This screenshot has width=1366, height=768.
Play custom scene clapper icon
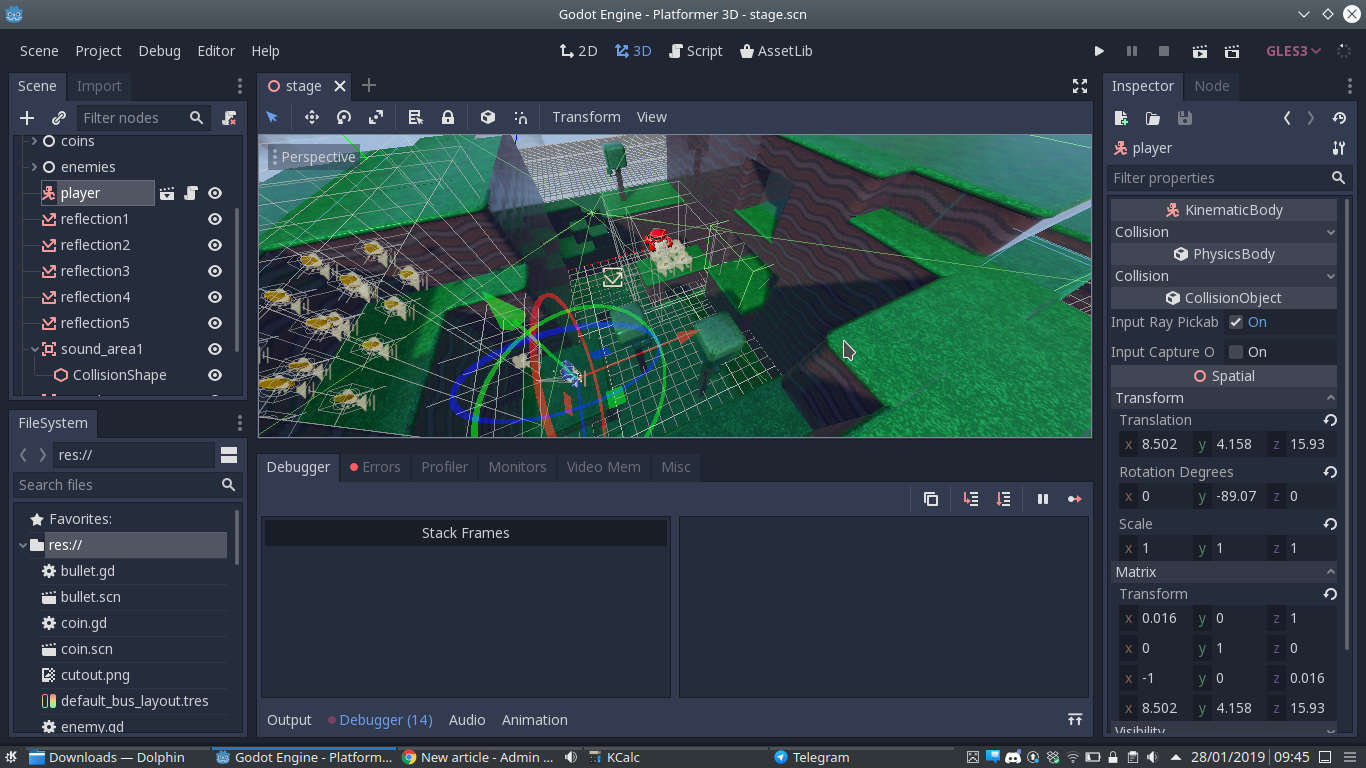pos(1232,51)
